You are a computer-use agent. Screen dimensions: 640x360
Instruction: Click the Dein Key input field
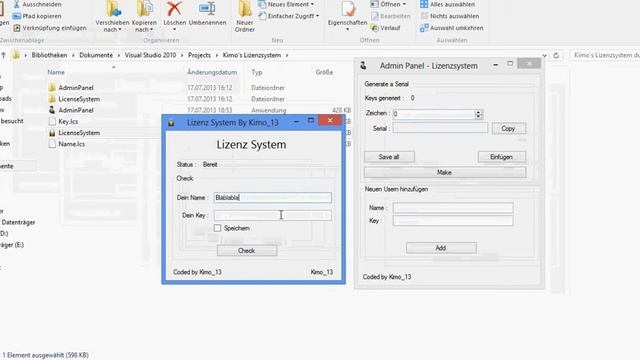[273, 216]
